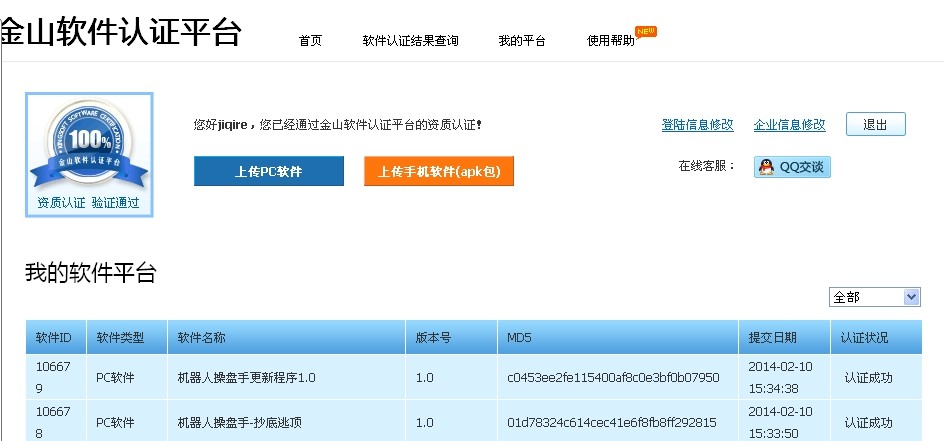Screen dimensions: 944x441
Task: Go to 软件认证结果查询 page
Action: (x=410, y=41)
